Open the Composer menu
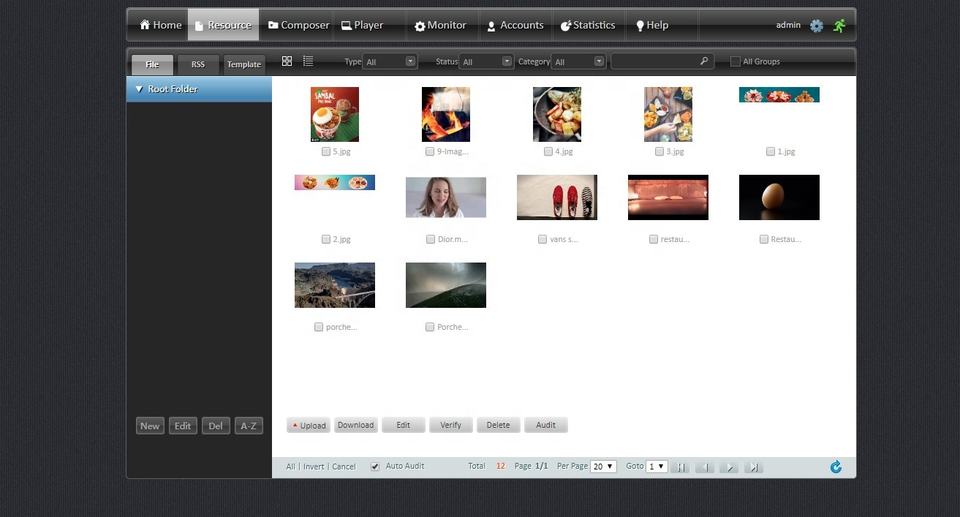This screenshot has width=960, height=517. click(298, 25)
